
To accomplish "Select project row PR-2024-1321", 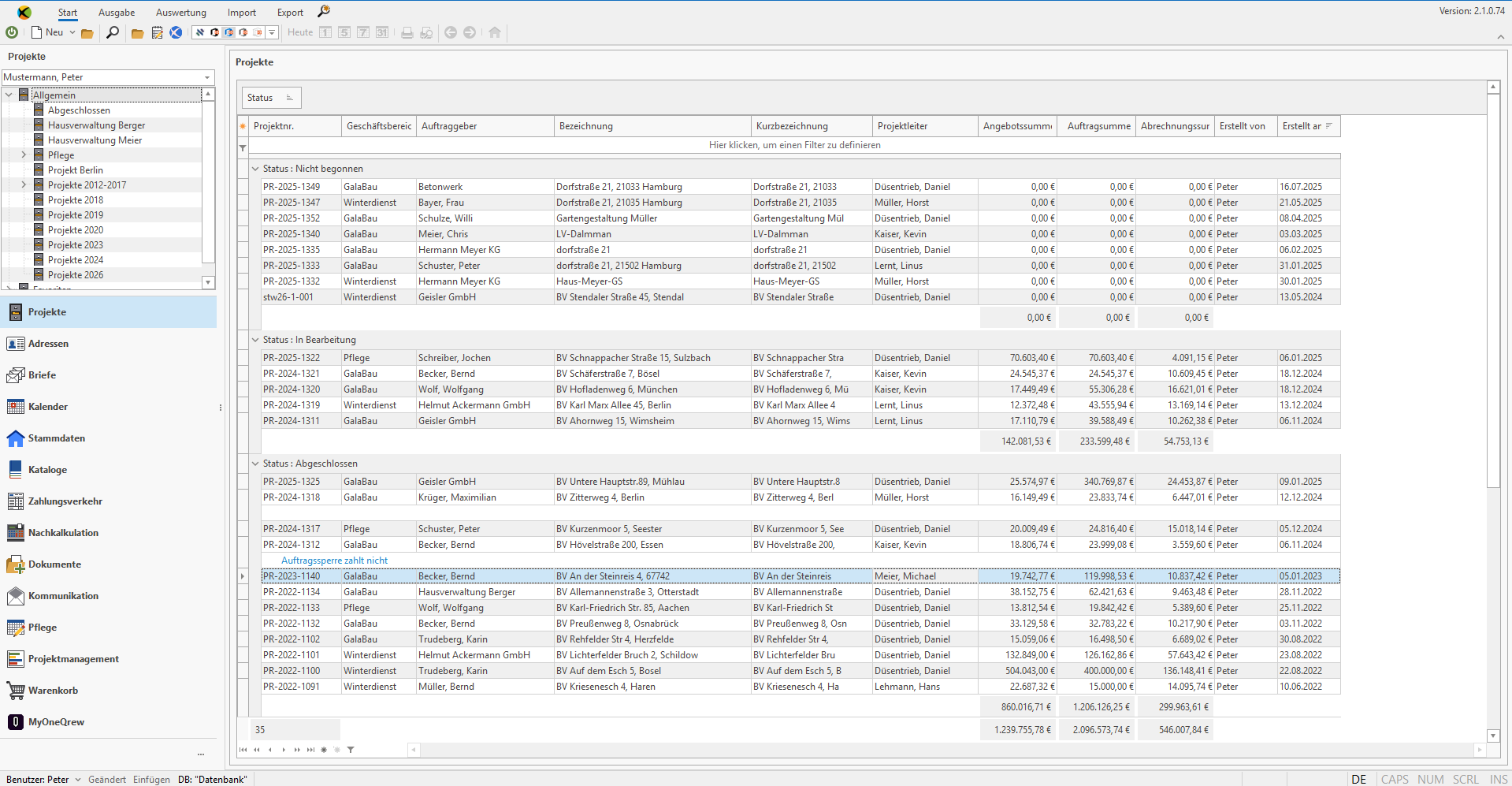I will [x=801, y=374].
